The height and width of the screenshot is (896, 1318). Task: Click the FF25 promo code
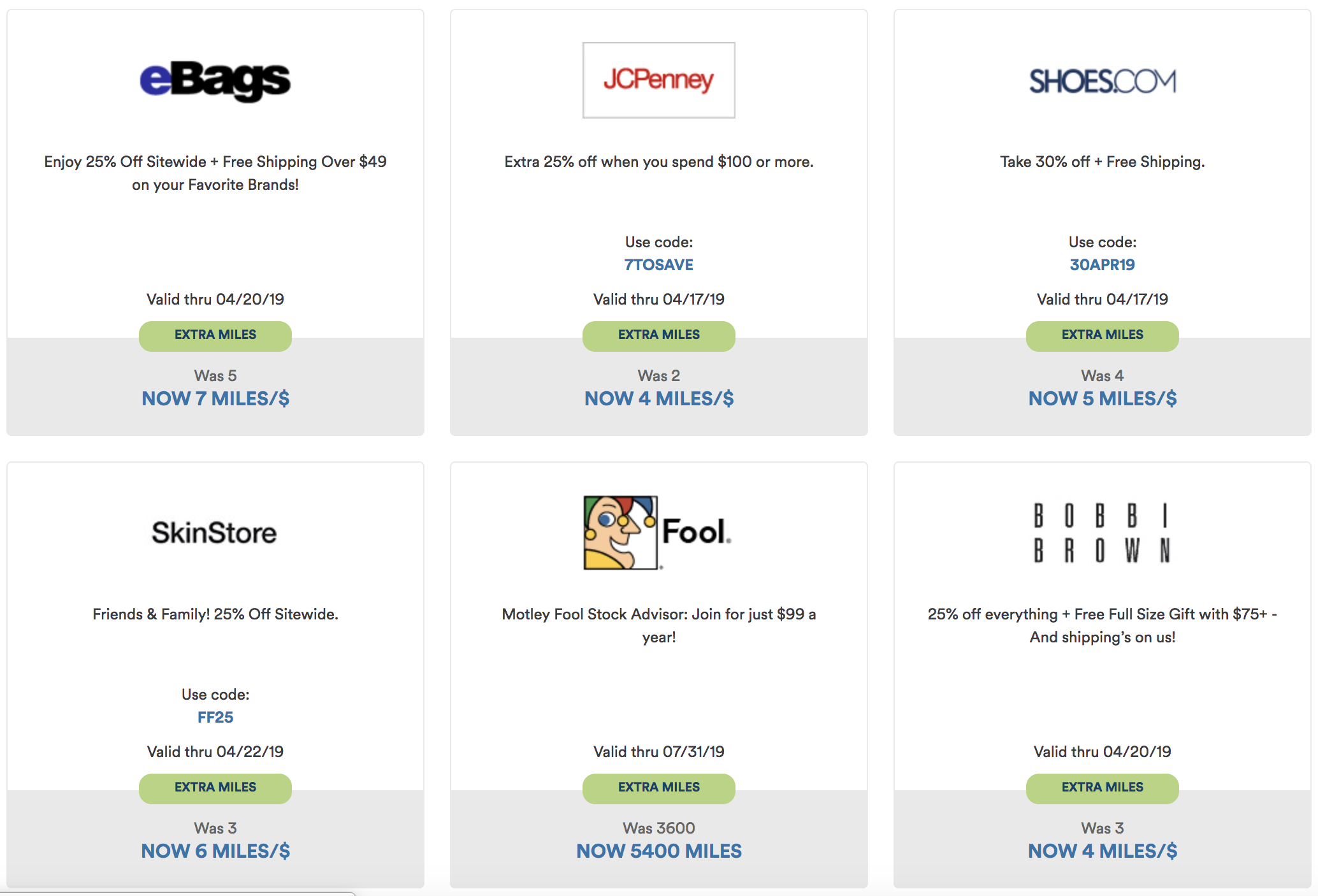click(215, 717)
